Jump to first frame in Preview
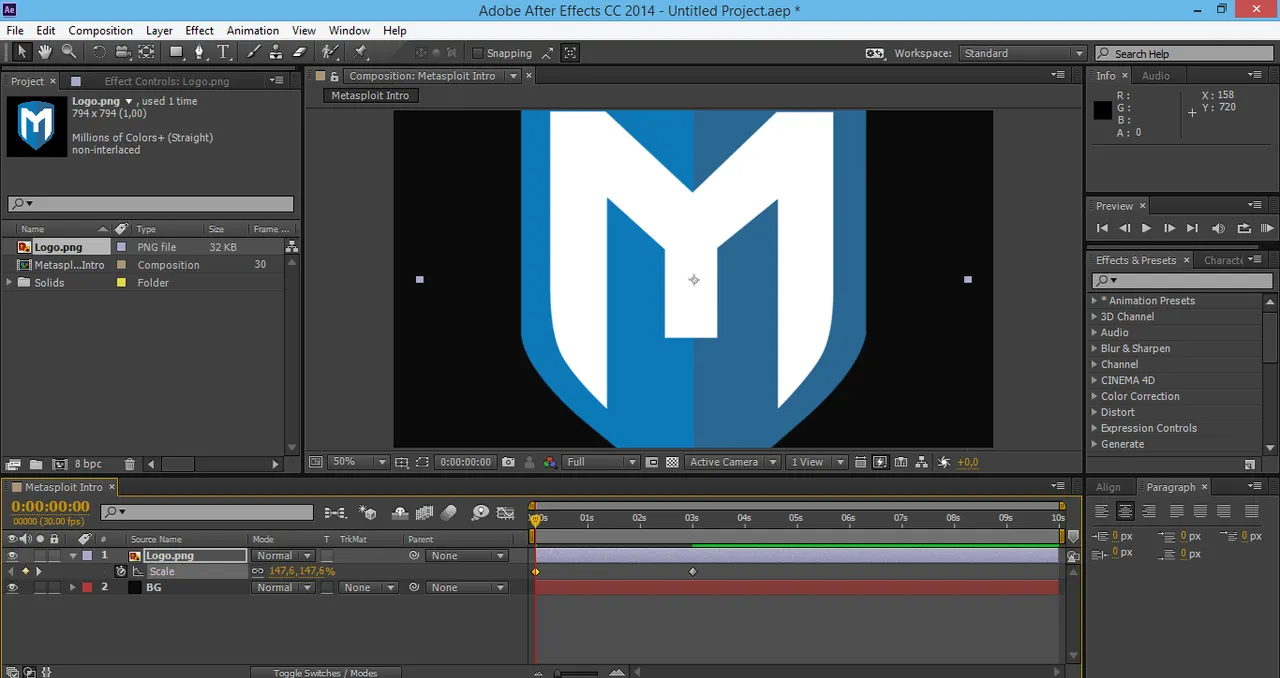The height and width of the screenshot is (678, 1280). (x=1102, y=228)
